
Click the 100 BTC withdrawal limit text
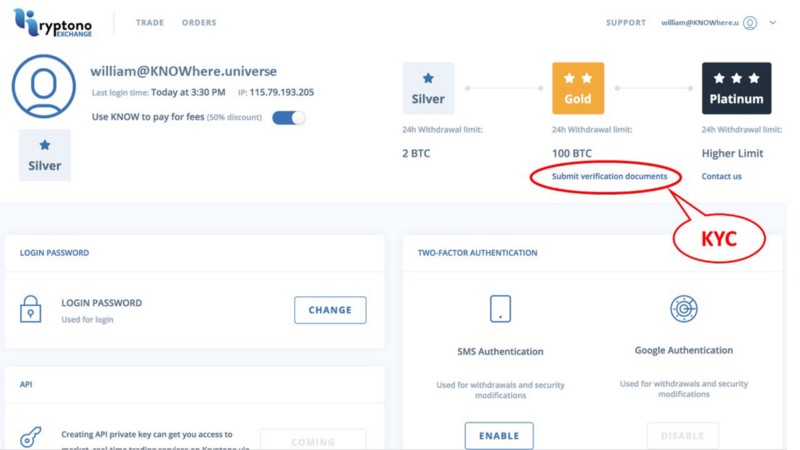pyautogui.click(x=571, y=153)
